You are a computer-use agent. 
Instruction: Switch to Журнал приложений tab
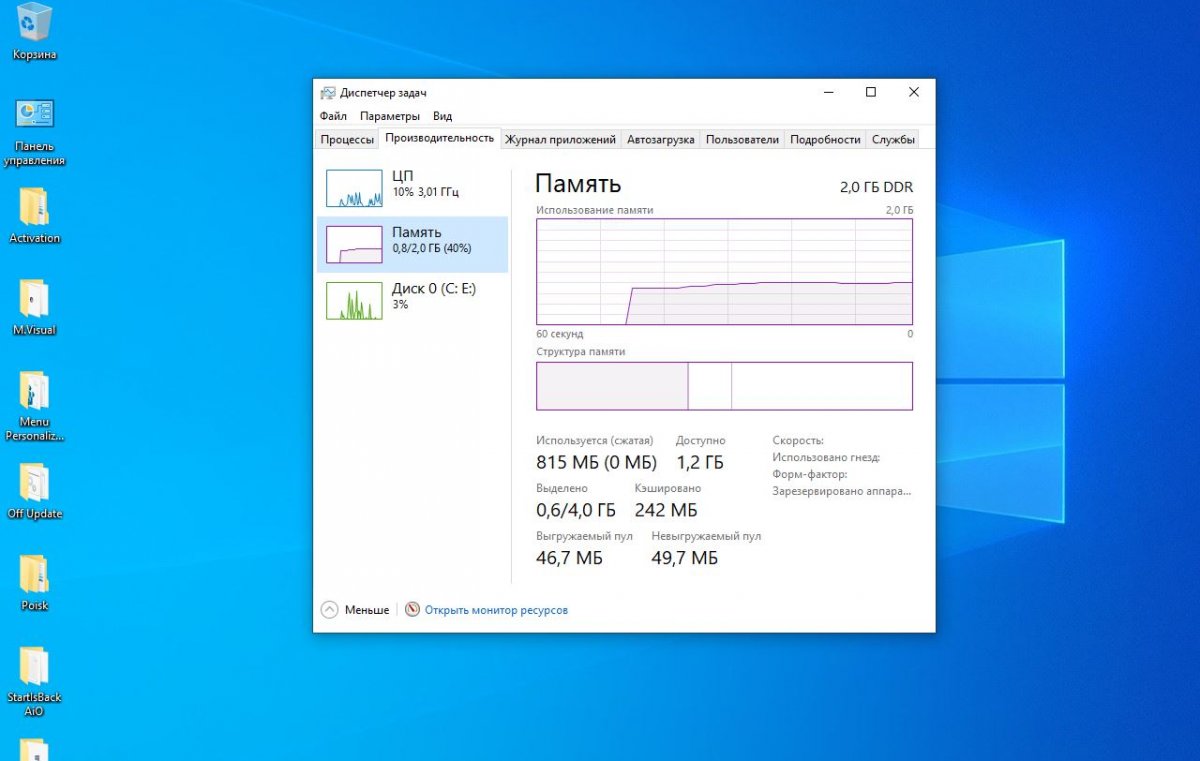[560, 140]
